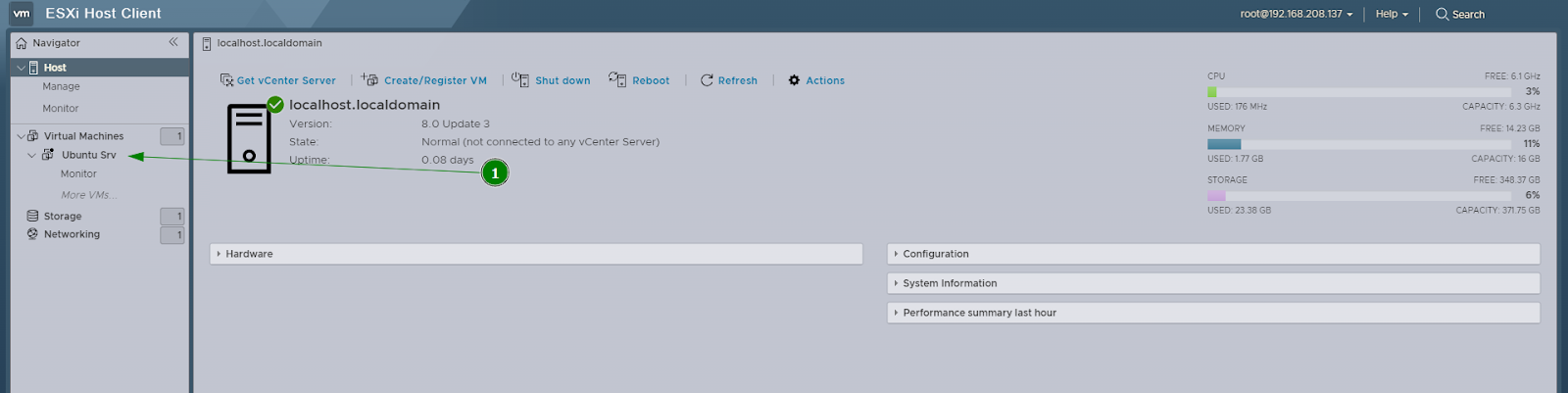Click the Networking count badge

172,235
